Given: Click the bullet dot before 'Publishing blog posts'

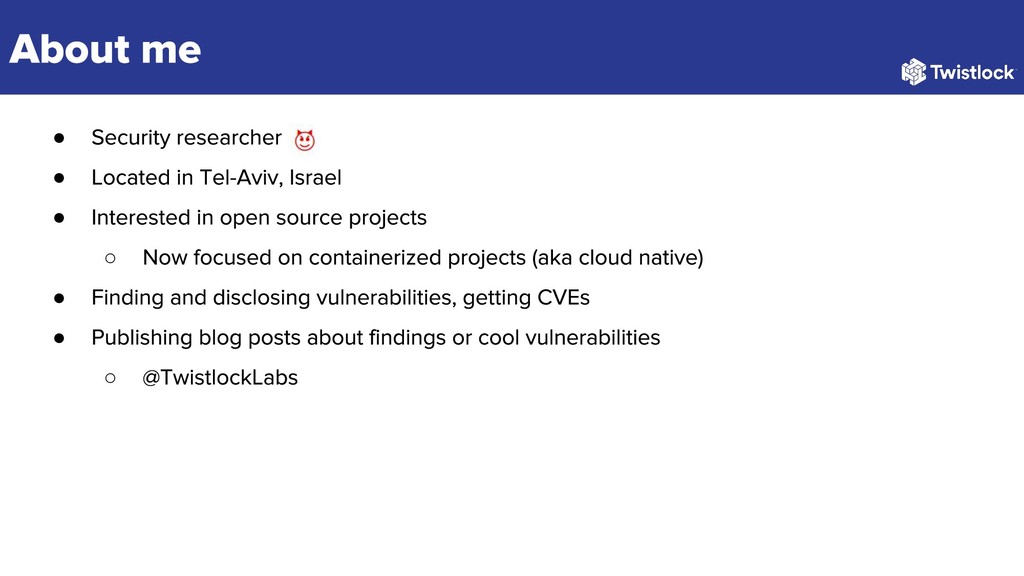Looking at the screenshot, I should (x=59, y=338).
